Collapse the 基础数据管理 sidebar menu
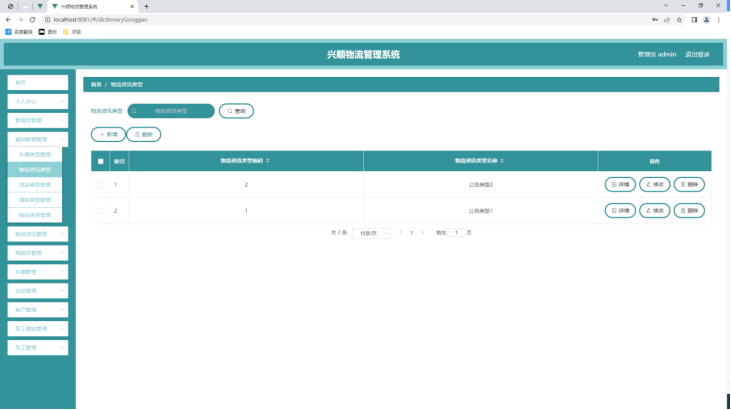This screenshot has width=731, height=410. point(38,139)
